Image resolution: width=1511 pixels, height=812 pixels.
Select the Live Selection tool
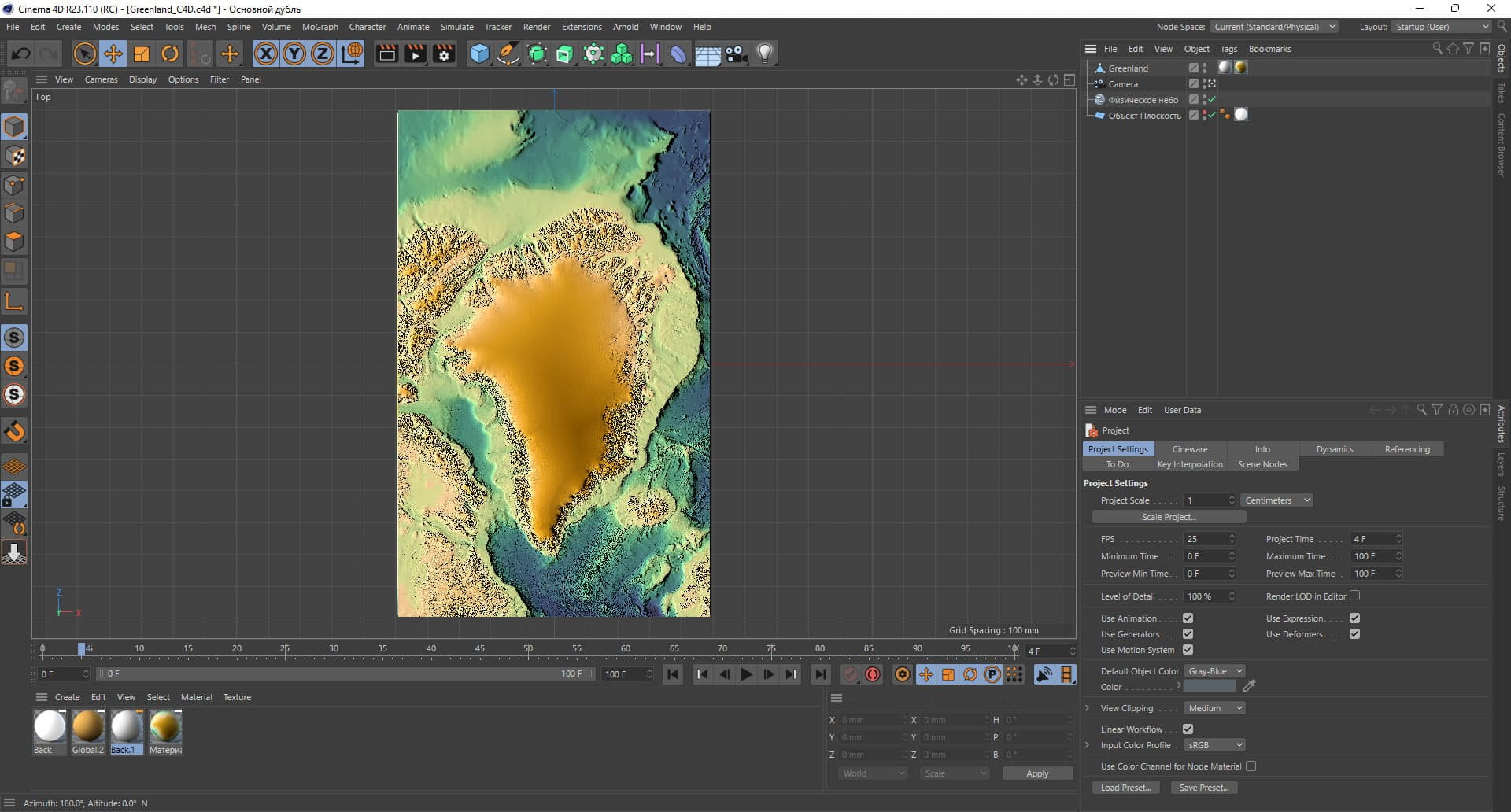pyautogui.click(x=84, y=54)
